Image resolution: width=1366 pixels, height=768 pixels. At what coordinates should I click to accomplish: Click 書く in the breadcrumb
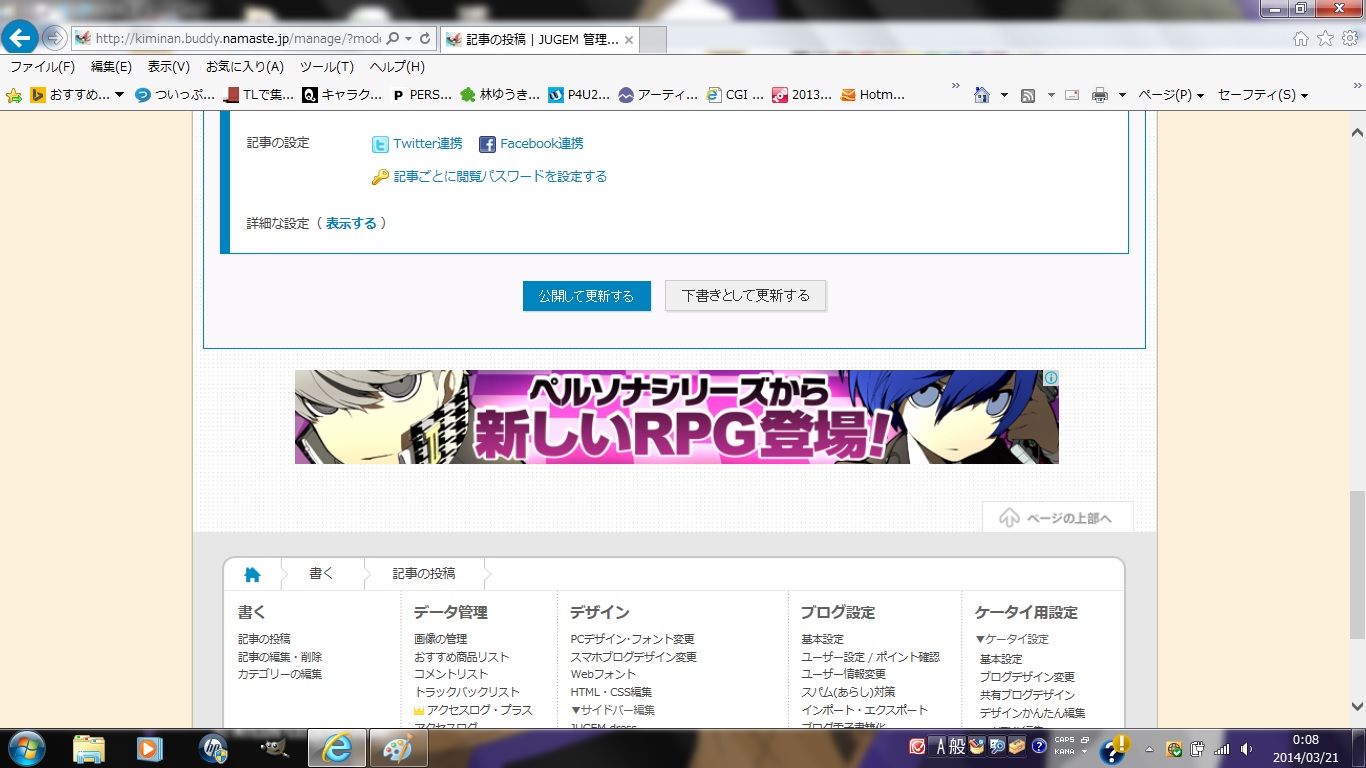coord(321,573)
